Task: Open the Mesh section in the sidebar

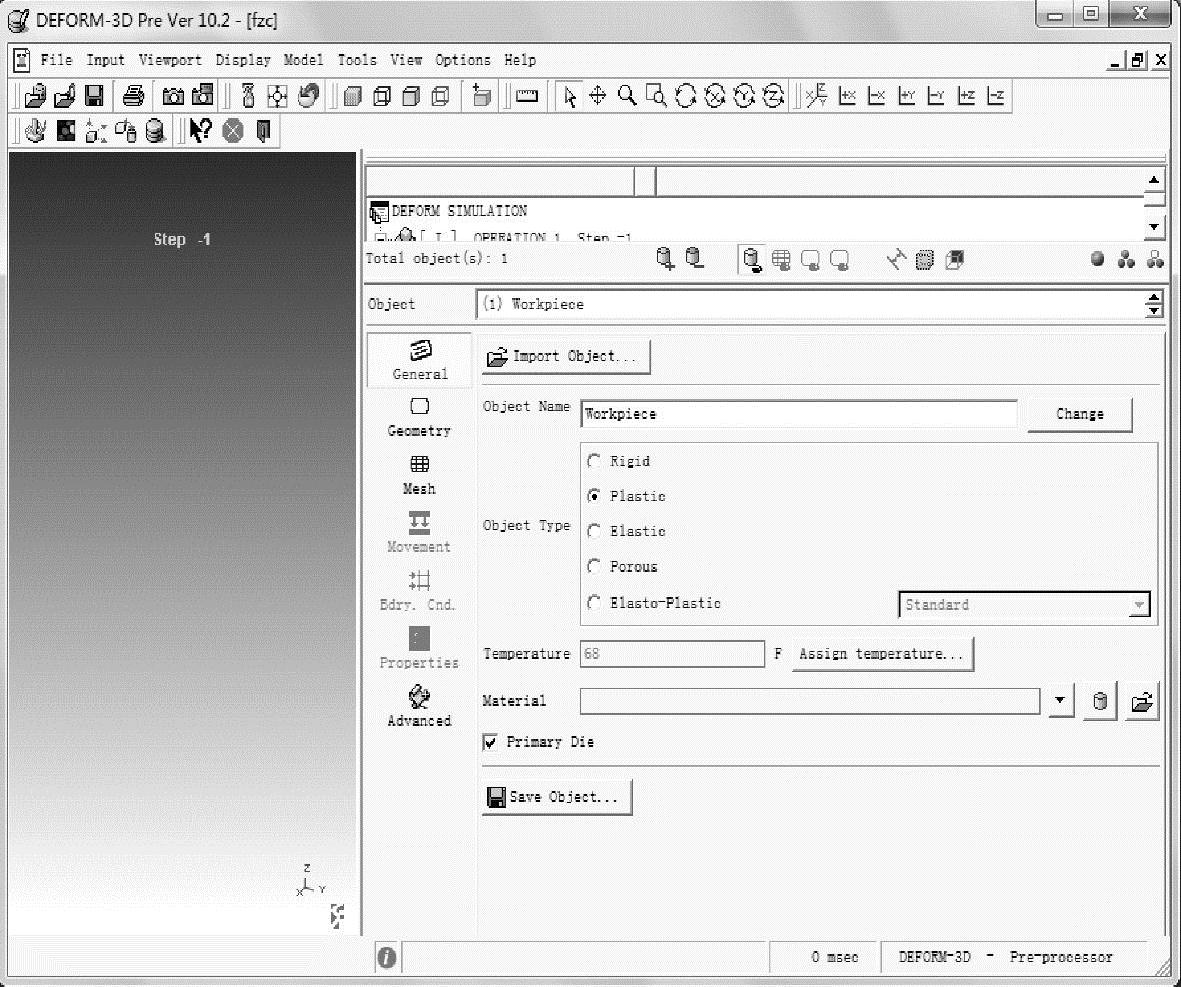Action: point(419,475)
